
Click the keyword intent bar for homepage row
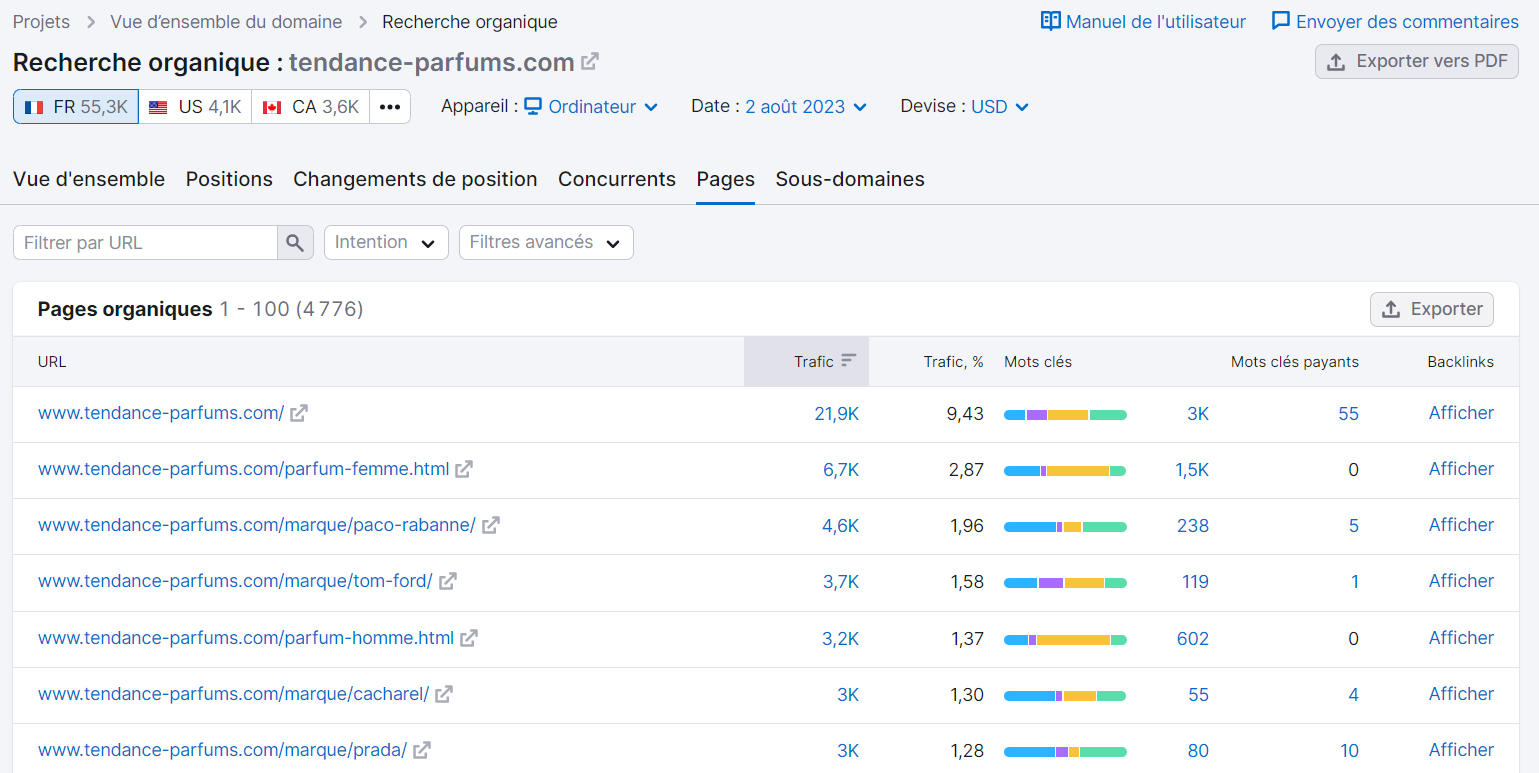(1065, 414)
